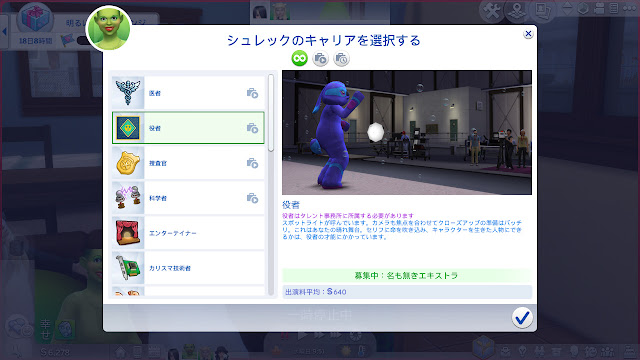Click the 役者 heading under the preview
Viewport: 640px width, 360px height.
(291, 205)
